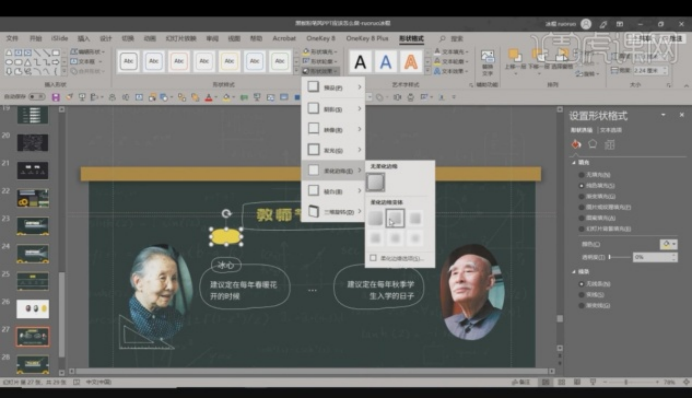This screenshot has height=398, width=692.
Task: Open slide 26 thumbnail
Action: point(33,309)
